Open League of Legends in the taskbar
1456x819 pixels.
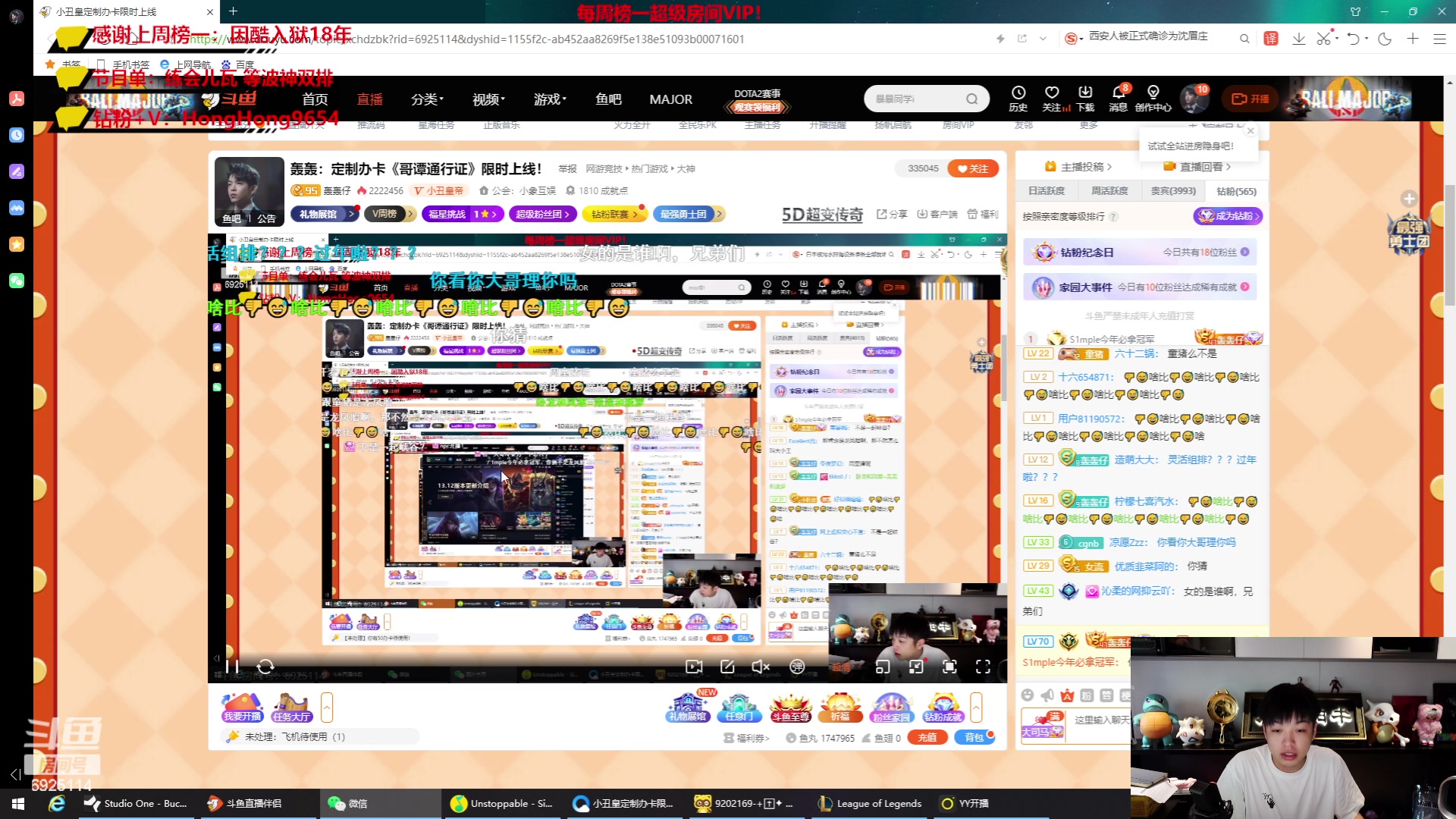[x=870, y=803]
